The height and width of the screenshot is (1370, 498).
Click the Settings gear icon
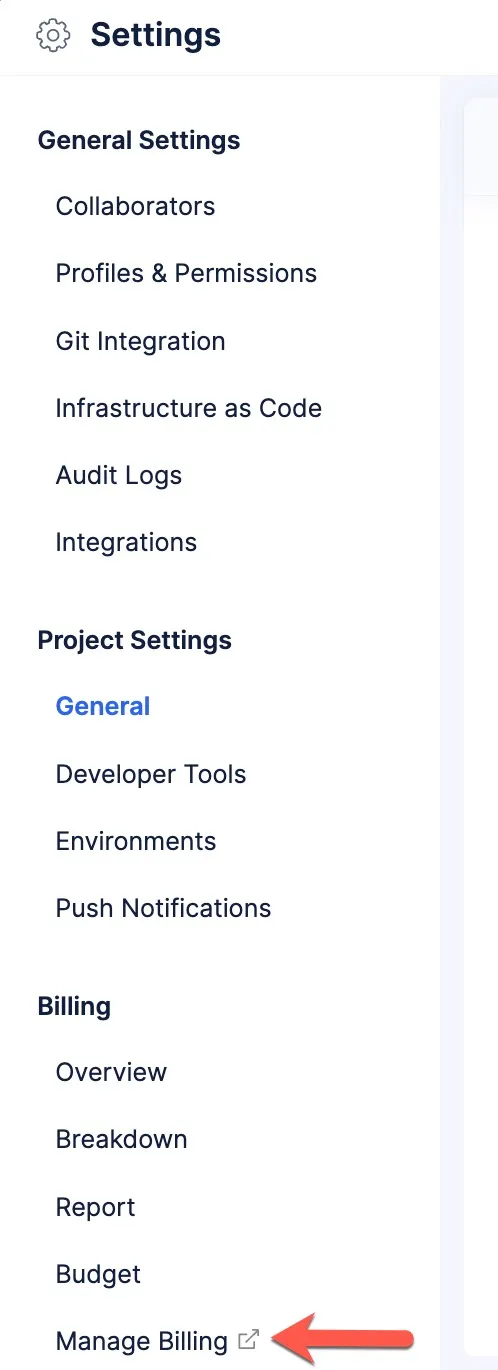[53, 36]
